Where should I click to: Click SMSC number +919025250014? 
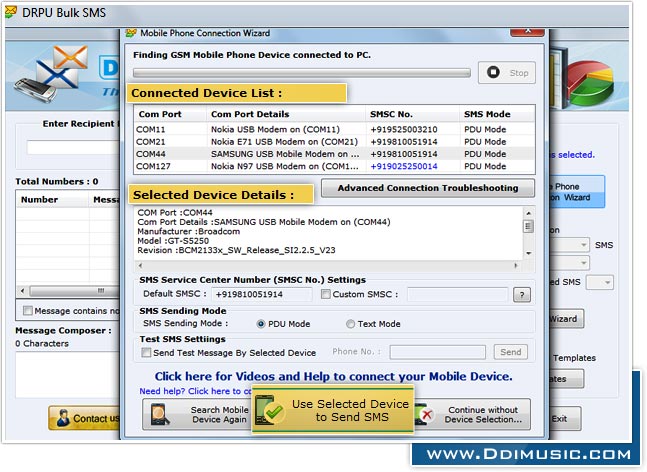(404, 167)
